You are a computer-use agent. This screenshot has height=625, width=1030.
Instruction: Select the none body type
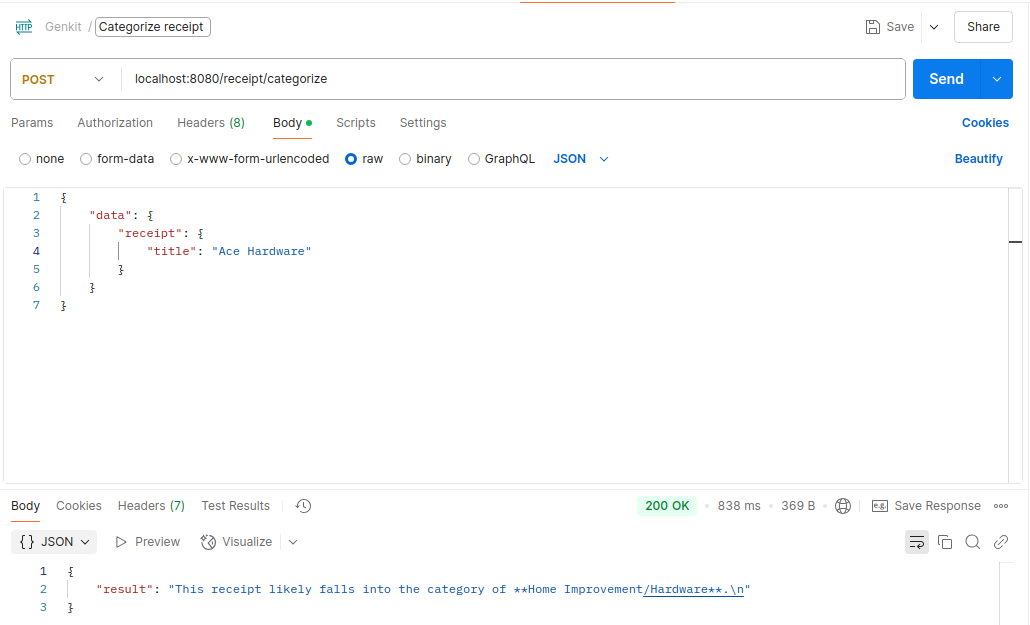[x=25, y=159]
